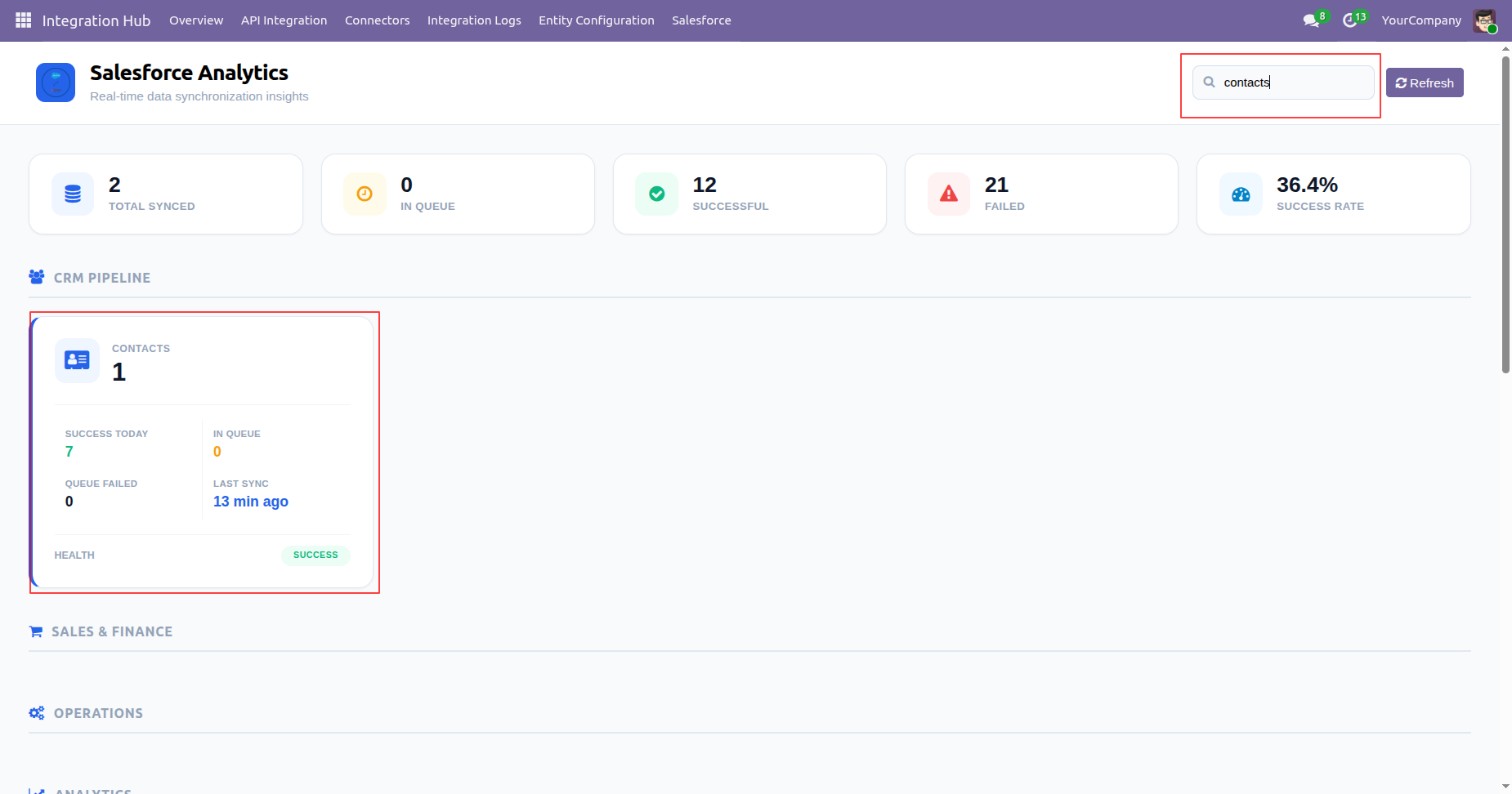The image size is (1512, 794).
Task: Click the Queue Failed value in Contacts card
Action: (x=69, y=502)
